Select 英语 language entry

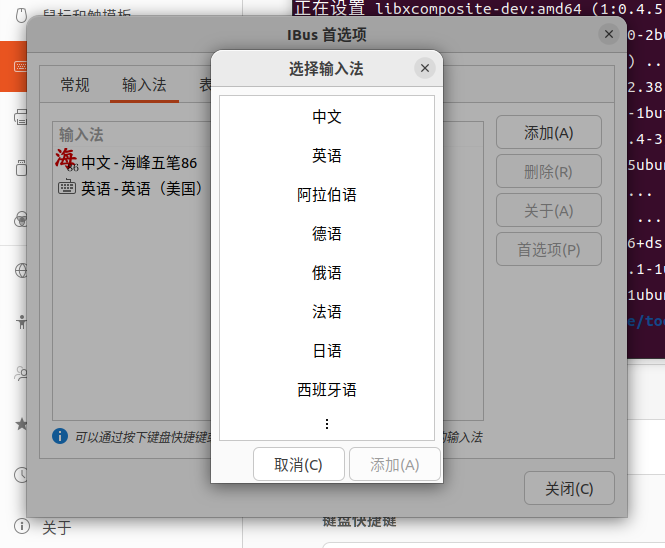coord(327,156)
